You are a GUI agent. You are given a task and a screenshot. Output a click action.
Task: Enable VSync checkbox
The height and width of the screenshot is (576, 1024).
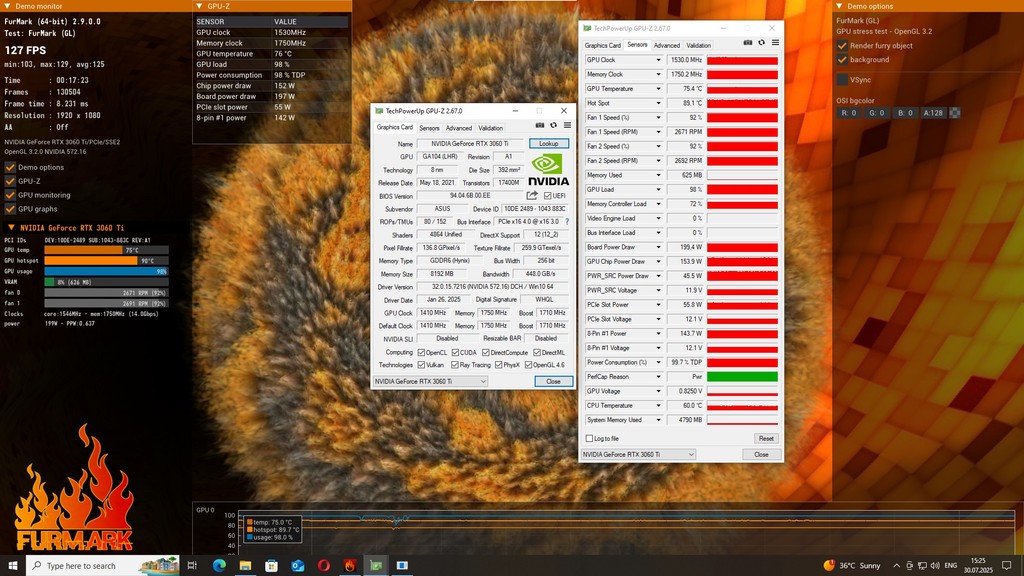pyautogui.click(x=842, y=80)
